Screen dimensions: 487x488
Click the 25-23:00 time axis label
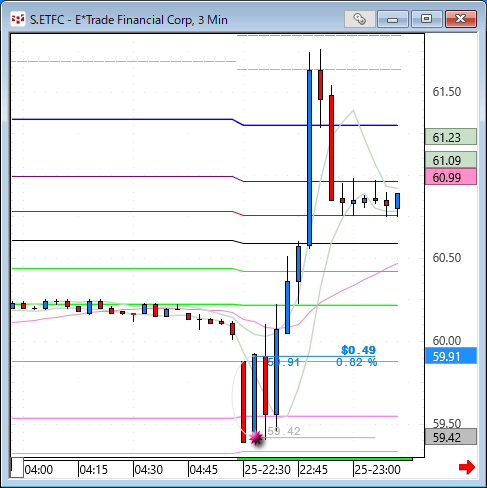click(x=377, y=470)
